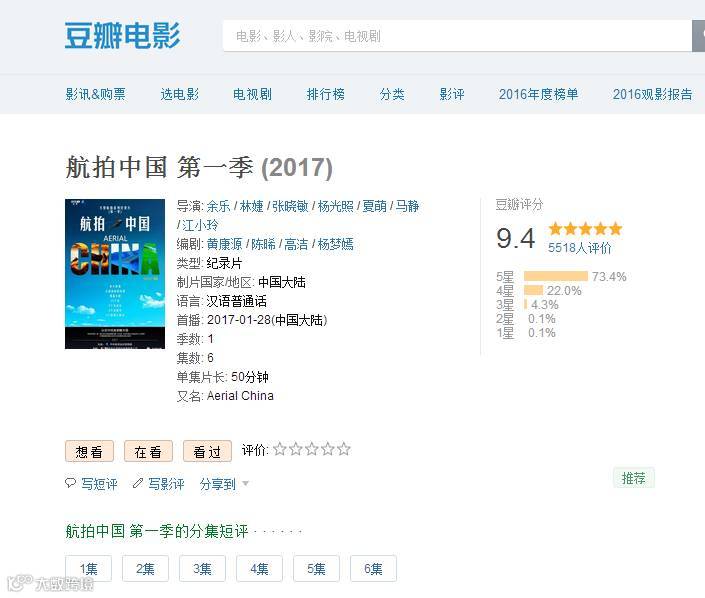
Task: Click the pencil icon beside 写影评
Action: [138, 483]
